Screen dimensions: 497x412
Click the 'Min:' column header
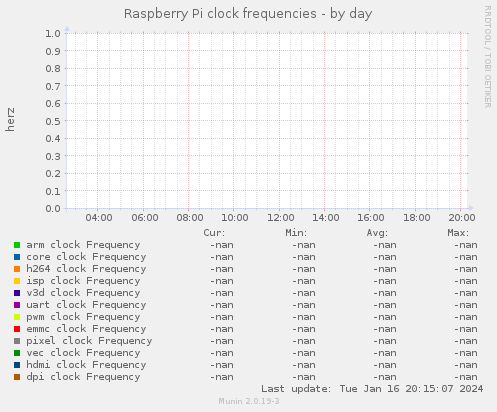[296, 233]
